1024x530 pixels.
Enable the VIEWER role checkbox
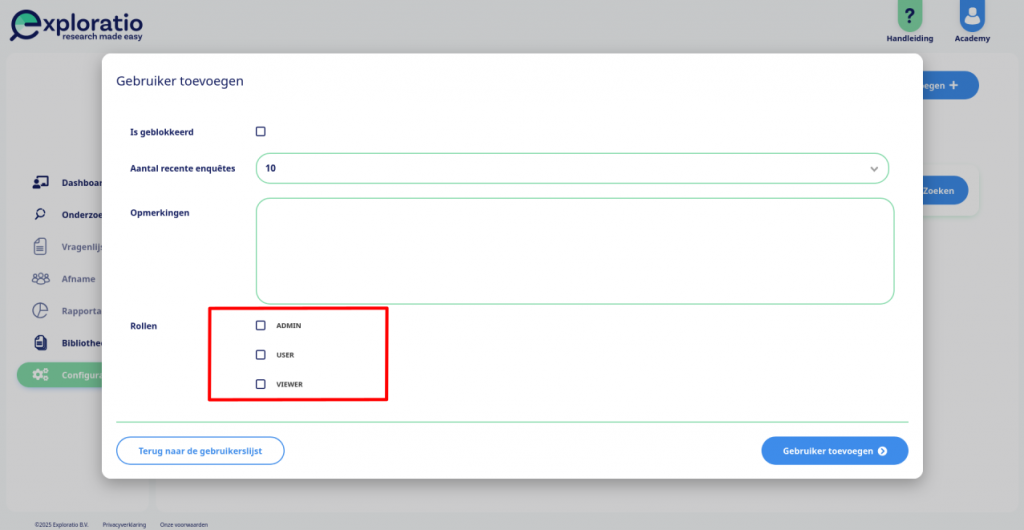click(261, 384)
